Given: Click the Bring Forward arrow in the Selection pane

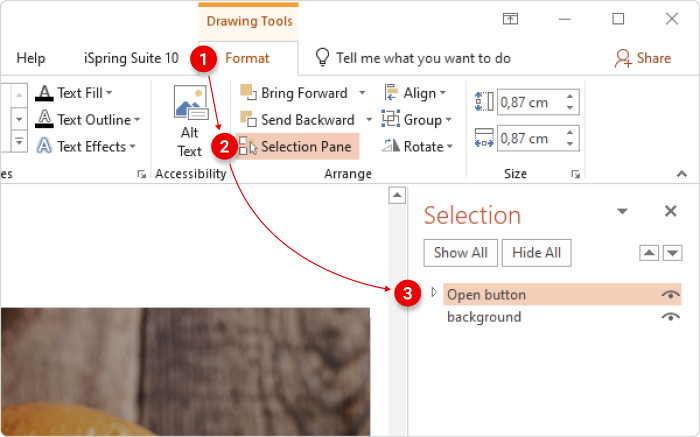Looking at the screenshot, I should 649,253.
